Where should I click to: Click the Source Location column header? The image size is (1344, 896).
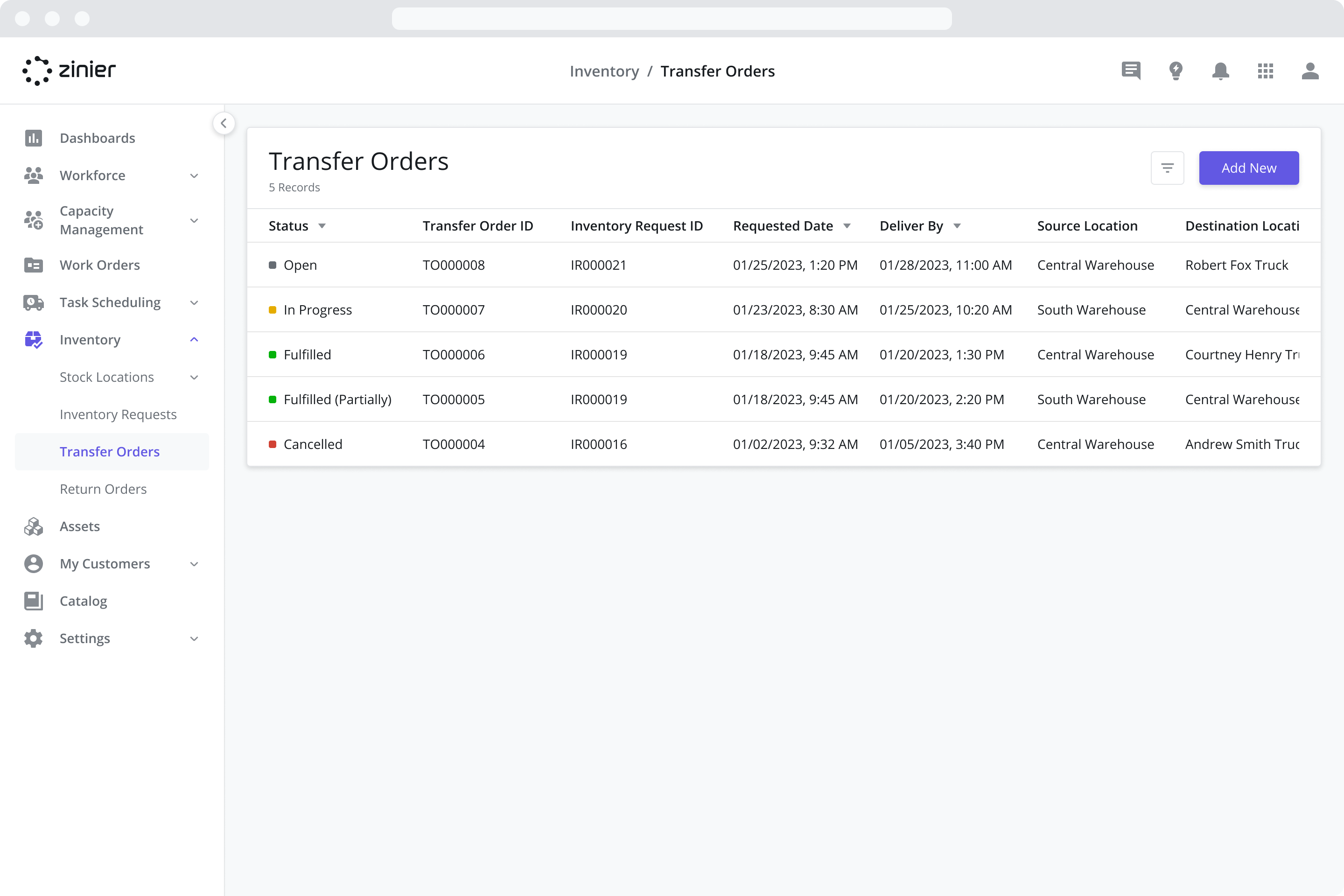[x=1087, y=226]
